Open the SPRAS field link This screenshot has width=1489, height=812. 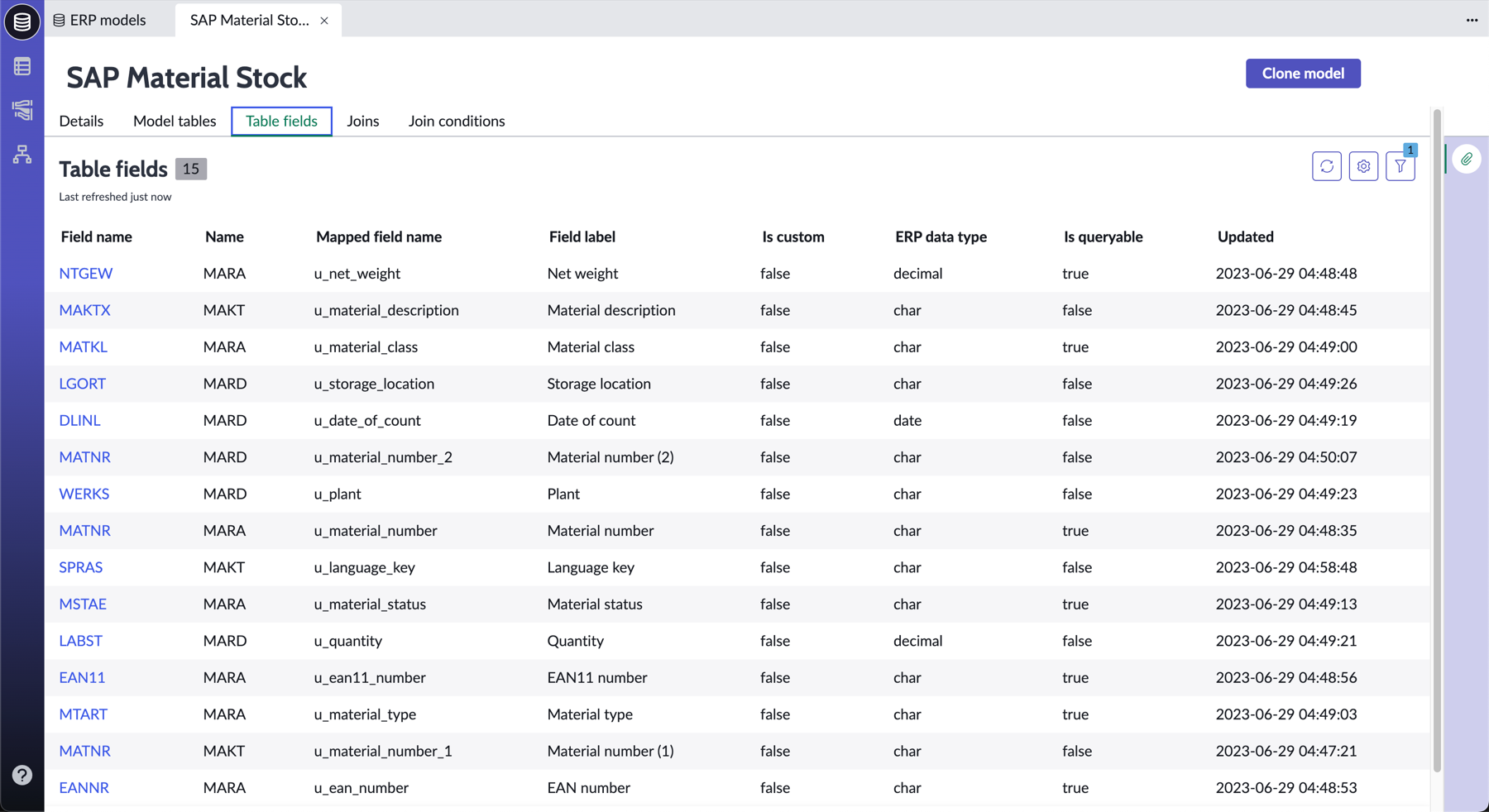pos(80,567)
